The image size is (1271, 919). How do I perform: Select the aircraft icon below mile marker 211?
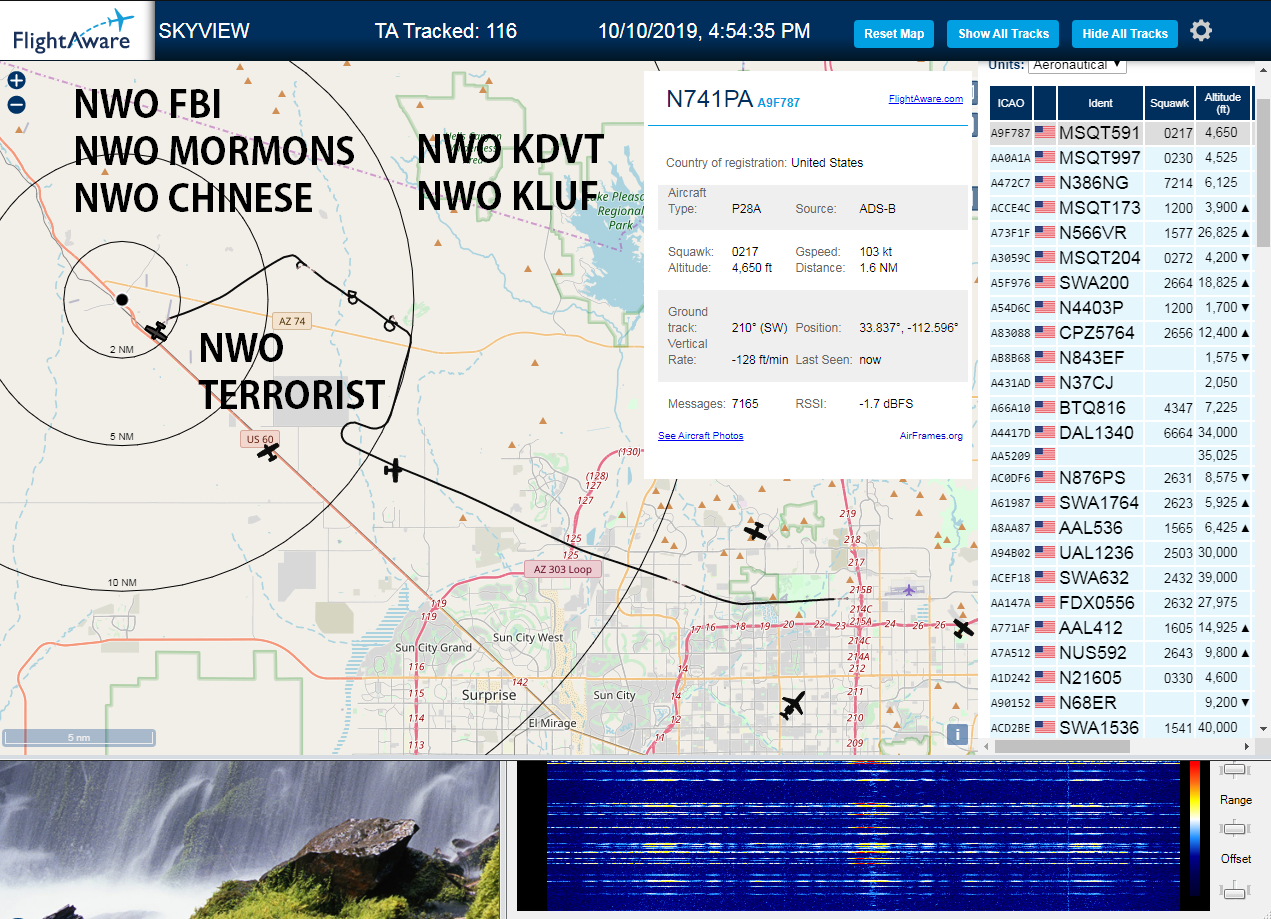tap(793, 705)
